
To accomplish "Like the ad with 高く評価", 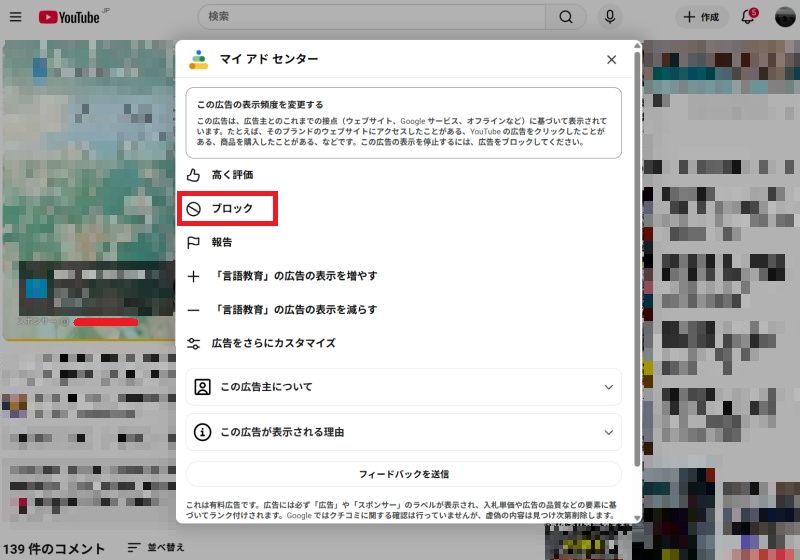I will tap(231, 175).
